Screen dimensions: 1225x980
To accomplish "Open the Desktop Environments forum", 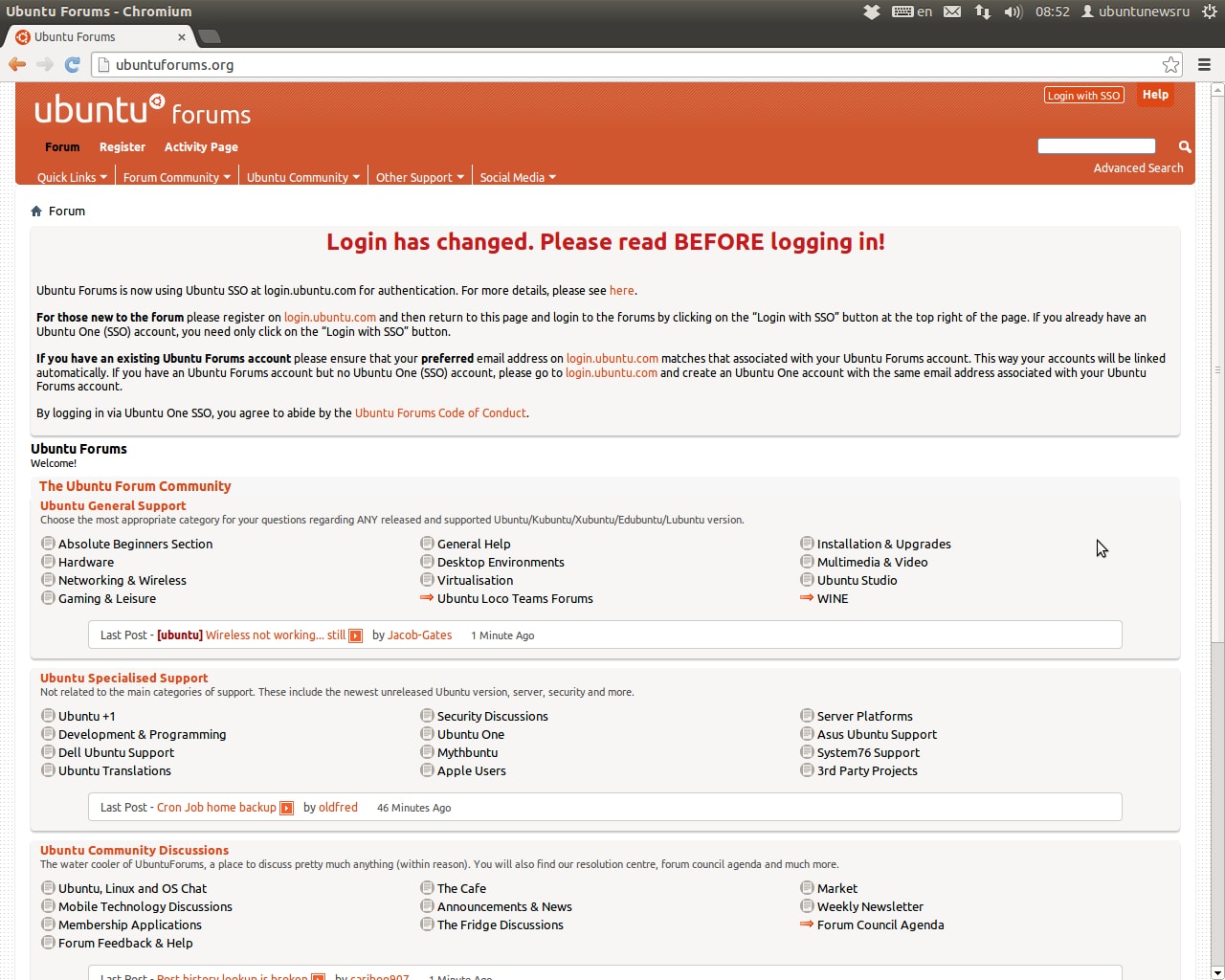I will pyautogui.click(x=501, y=562).
